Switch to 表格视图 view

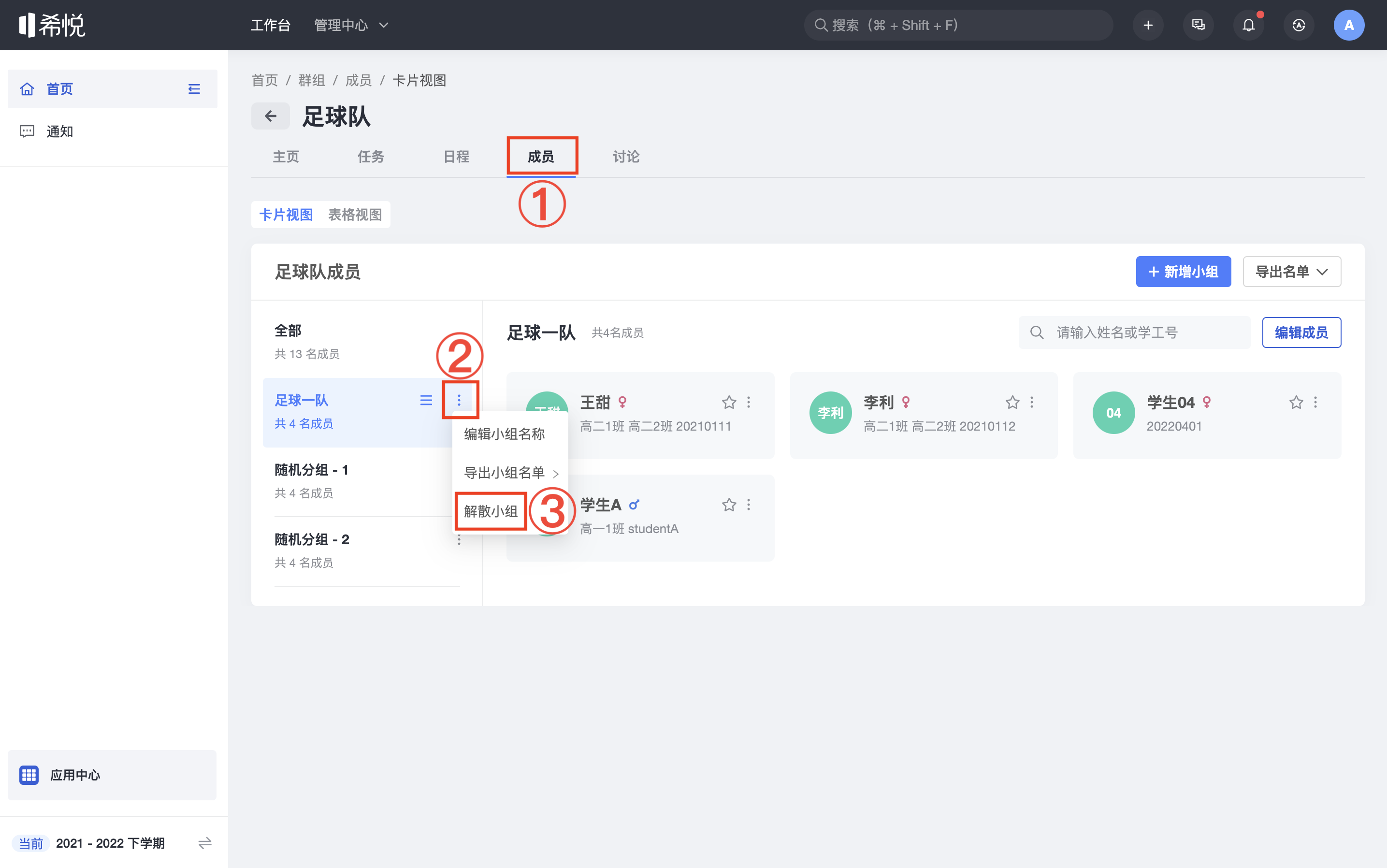click(x=355, y=215)
